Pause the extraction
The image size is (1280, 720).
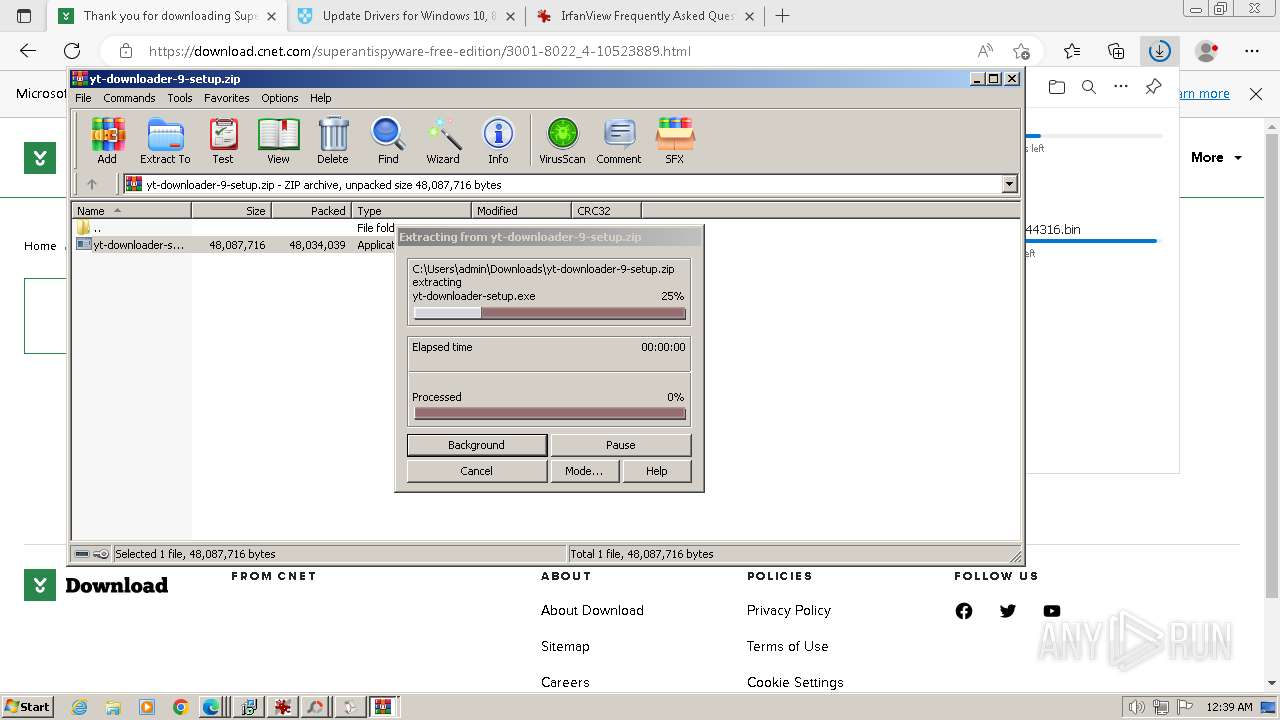pyautogui.click(x=620, y=445)
